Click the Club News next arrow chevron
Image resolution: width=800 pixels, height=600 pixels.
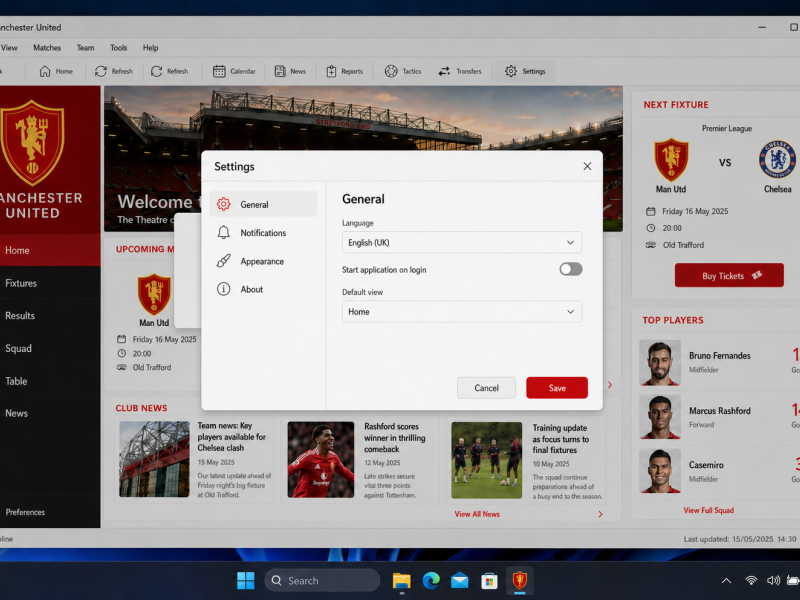(x=600, y=514)
